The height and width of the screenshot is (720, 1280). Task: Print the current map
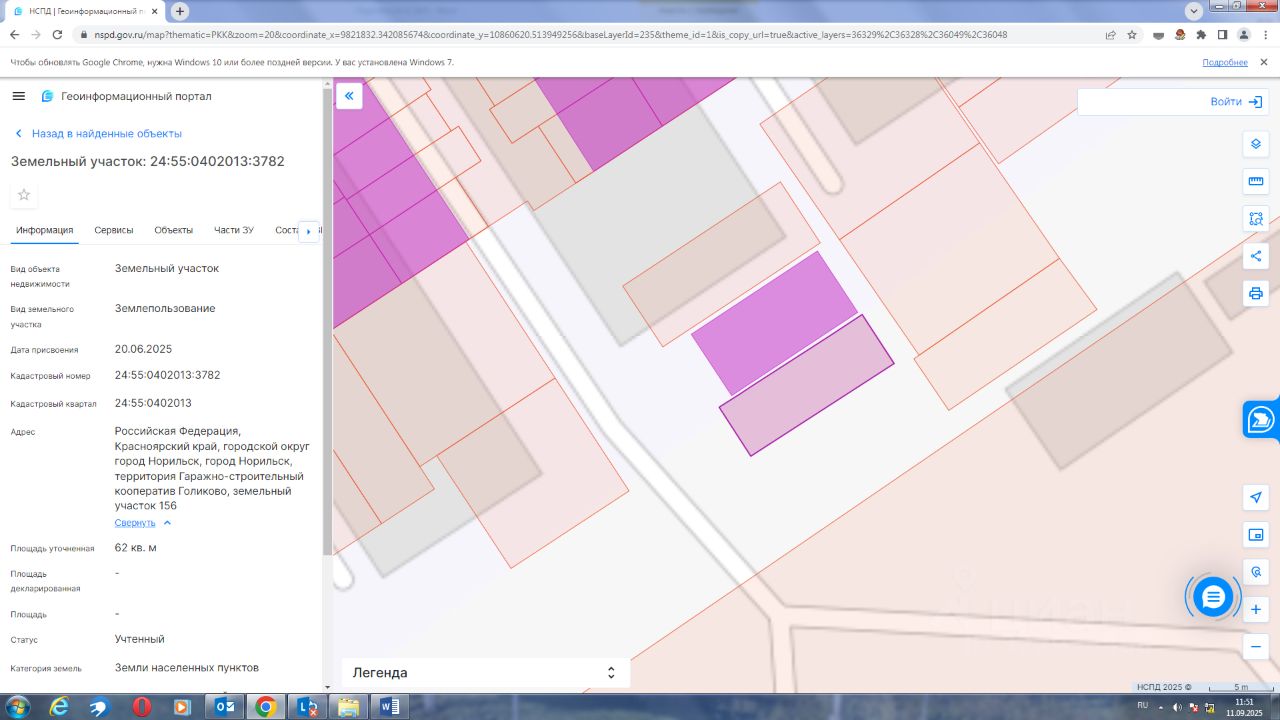pos(1256,294)
